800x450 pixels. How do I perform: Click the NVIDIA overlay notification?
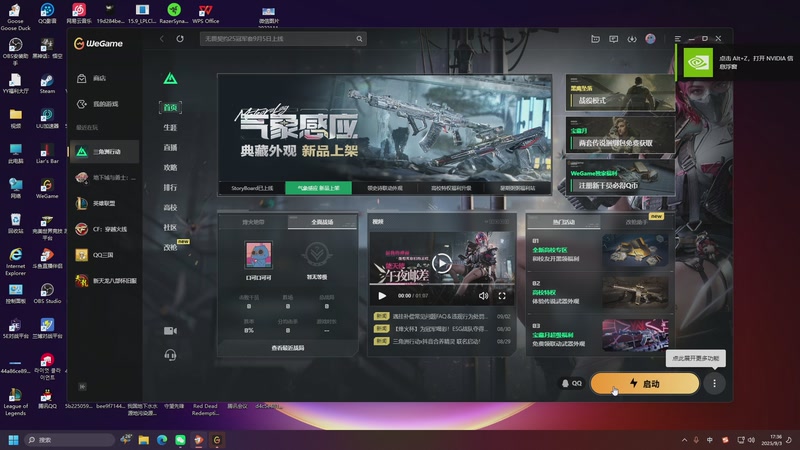(x=738, y=62)
